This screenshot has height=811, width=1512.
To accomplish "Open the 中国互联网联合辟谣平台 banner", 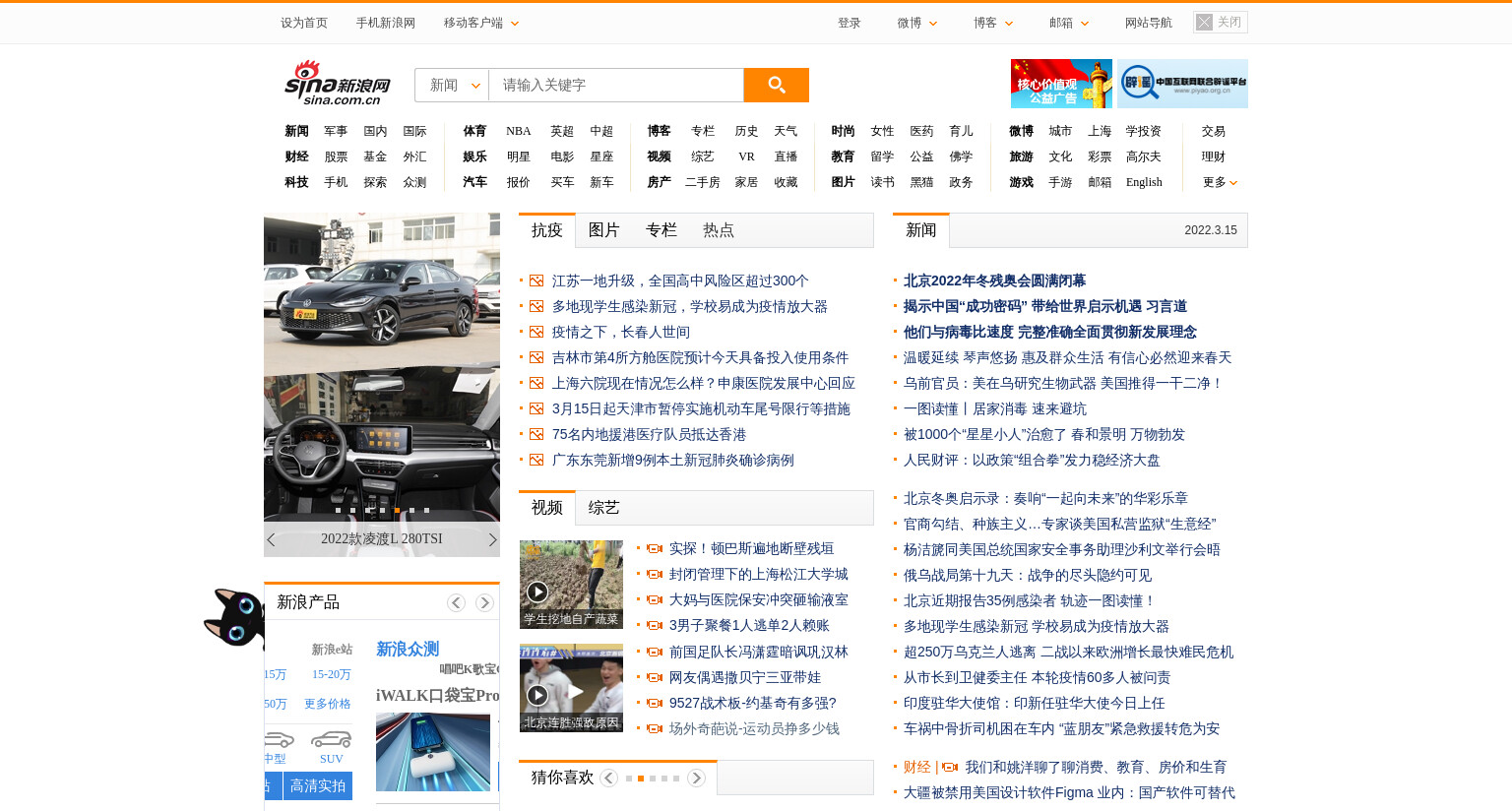I will [1183, 84].
